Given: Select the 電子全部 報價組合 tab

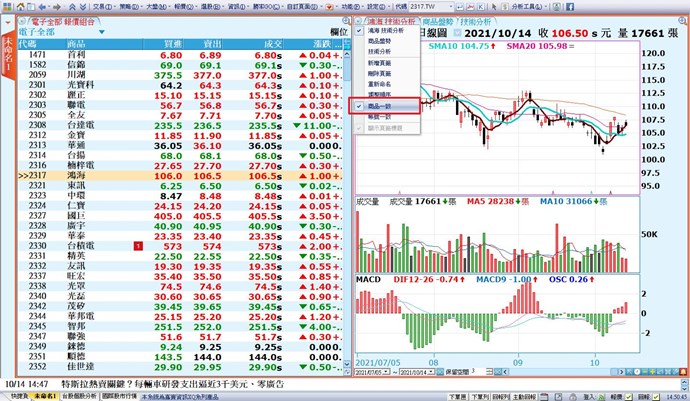Looking at the screenshot, I should (62, 22).
